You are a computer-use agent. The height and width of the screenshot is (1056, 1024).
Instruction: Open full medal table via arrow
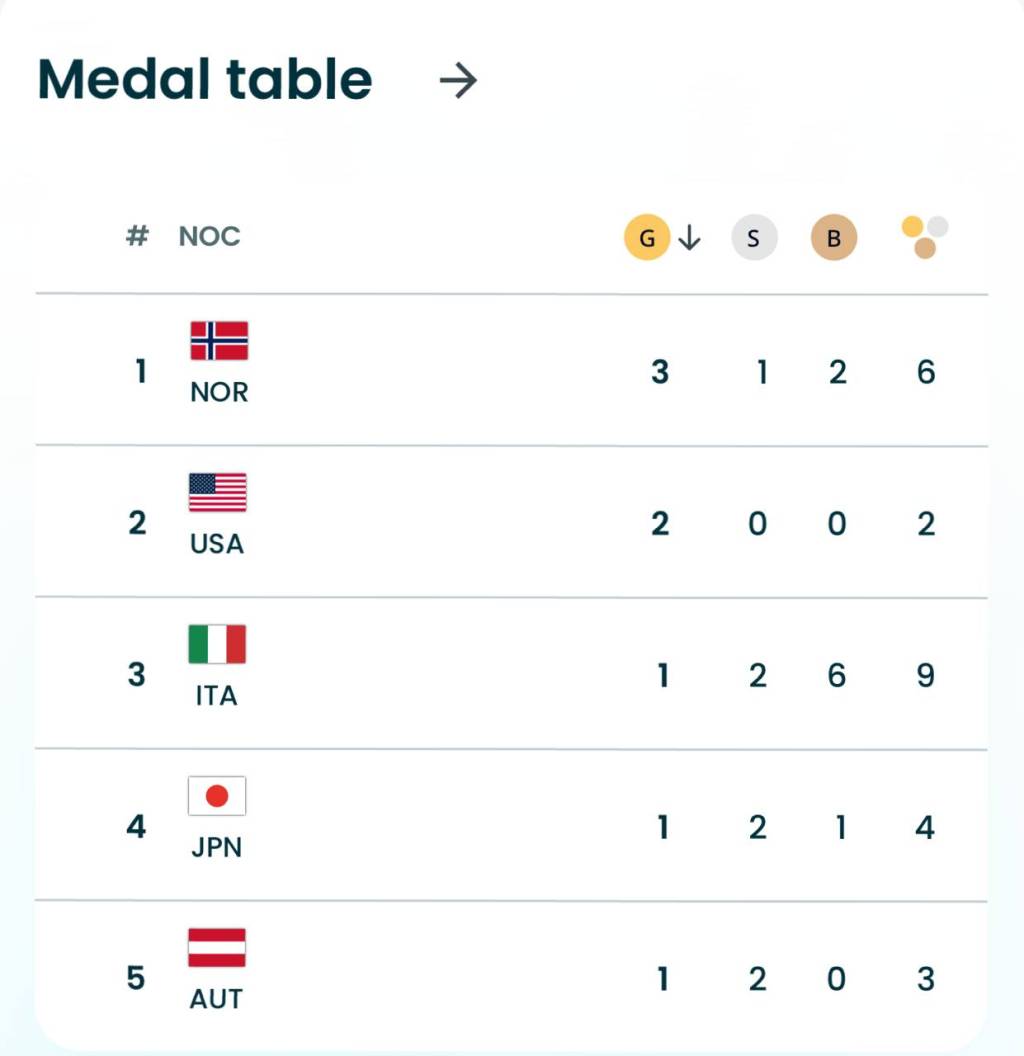point(458,81)
